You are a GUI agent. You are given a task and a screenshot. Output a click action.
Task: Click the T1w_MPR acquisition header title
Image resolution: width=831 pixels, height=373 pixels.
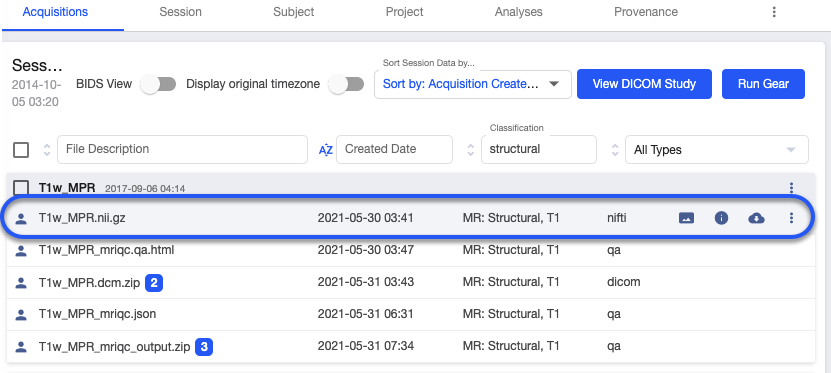tap(67, 188)
